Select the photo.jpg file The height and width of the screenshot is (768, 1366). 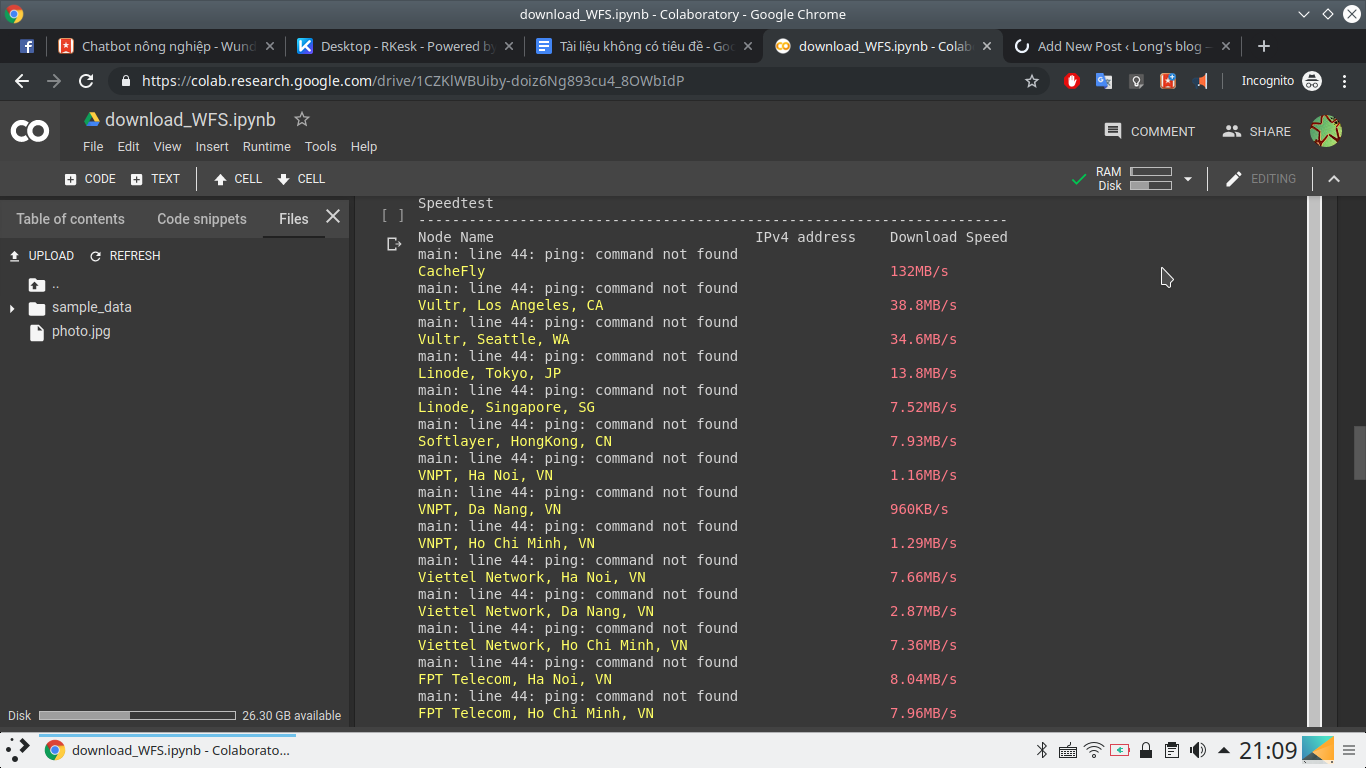pos(70,331)
